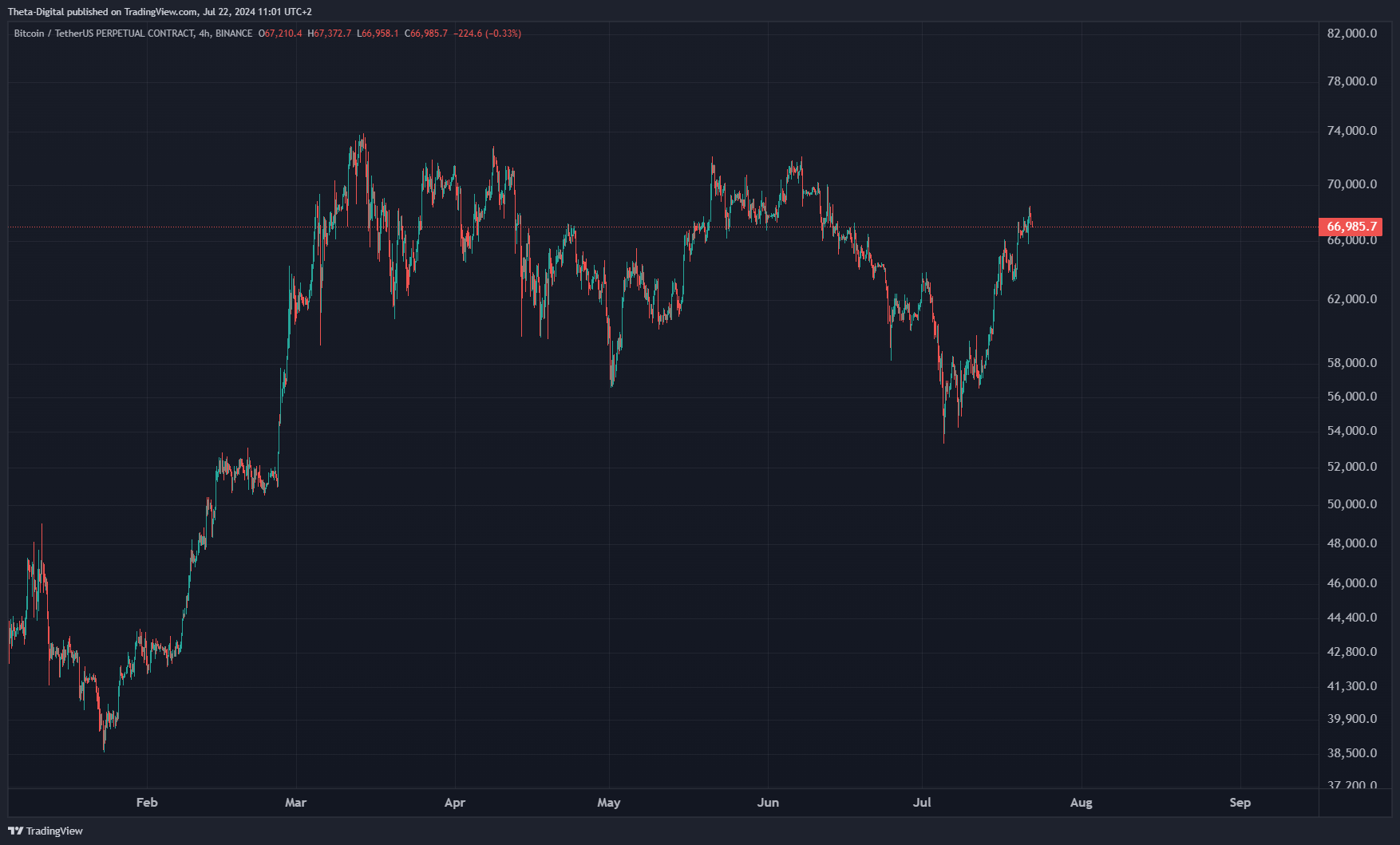1400x845 pixels.
Task: Click the 46,000.0 price axis label
Action: point(1352,583)
